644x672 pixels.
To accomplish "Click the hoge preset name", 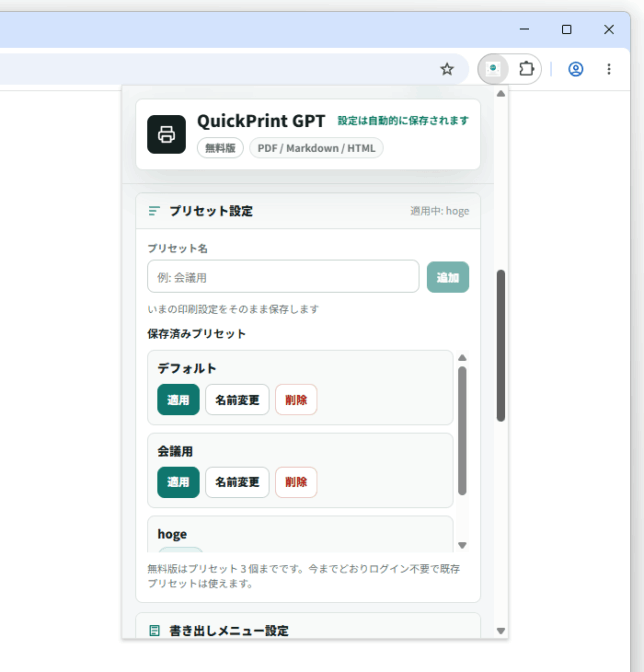I will (x=172, y=534).
